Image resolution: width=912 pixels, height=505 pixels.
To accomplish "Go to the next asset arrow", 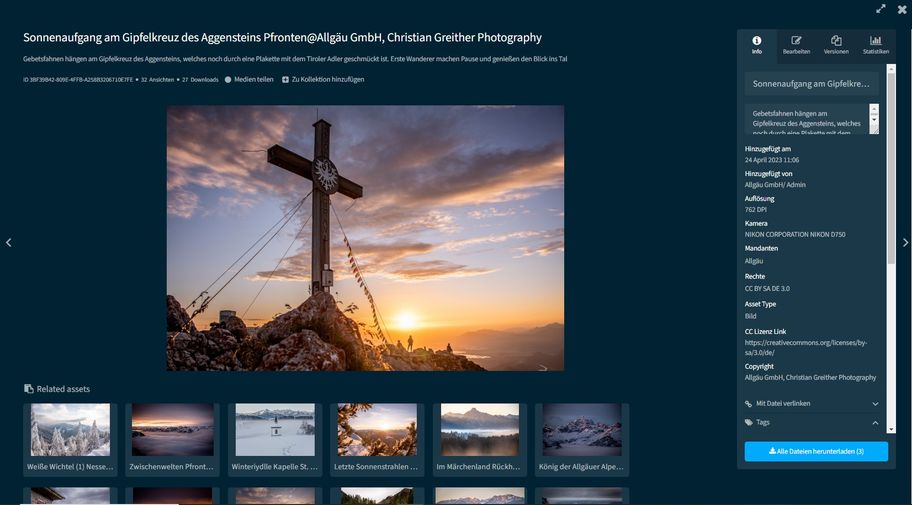I will tap(905, 242).
